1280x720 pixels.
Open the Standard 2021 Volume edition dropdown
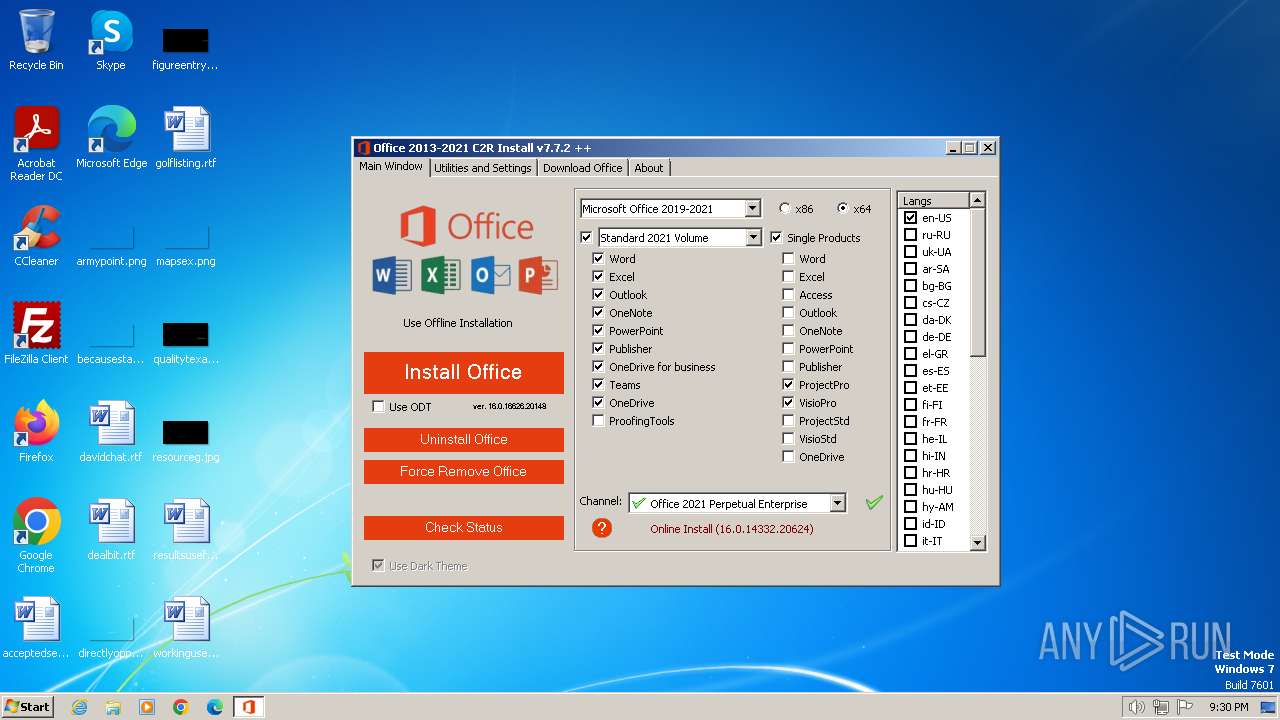[x=753, y=238]
